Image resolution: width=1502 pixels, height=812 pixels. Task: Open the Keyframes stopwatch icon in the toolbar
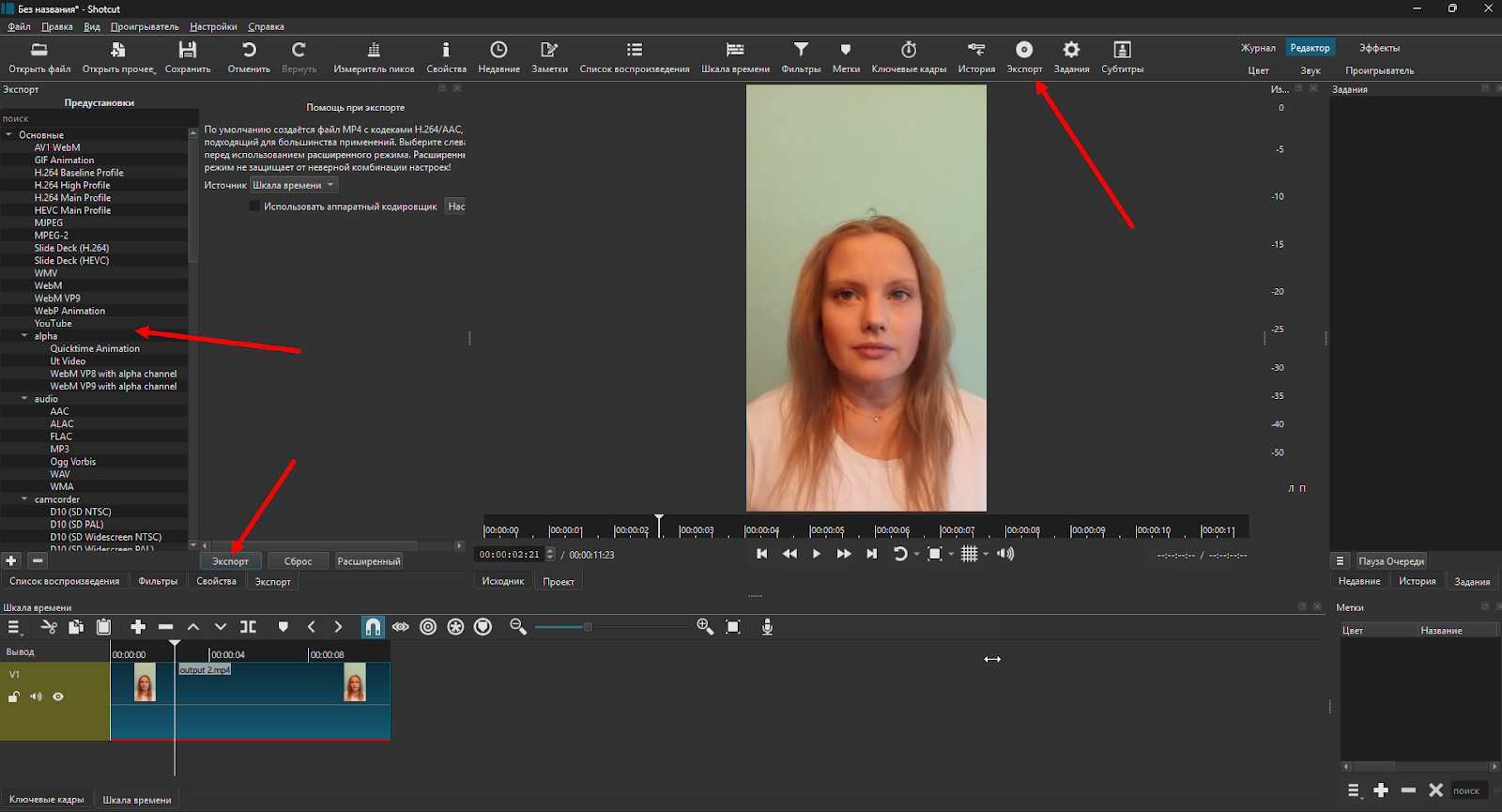click(908, 51)
